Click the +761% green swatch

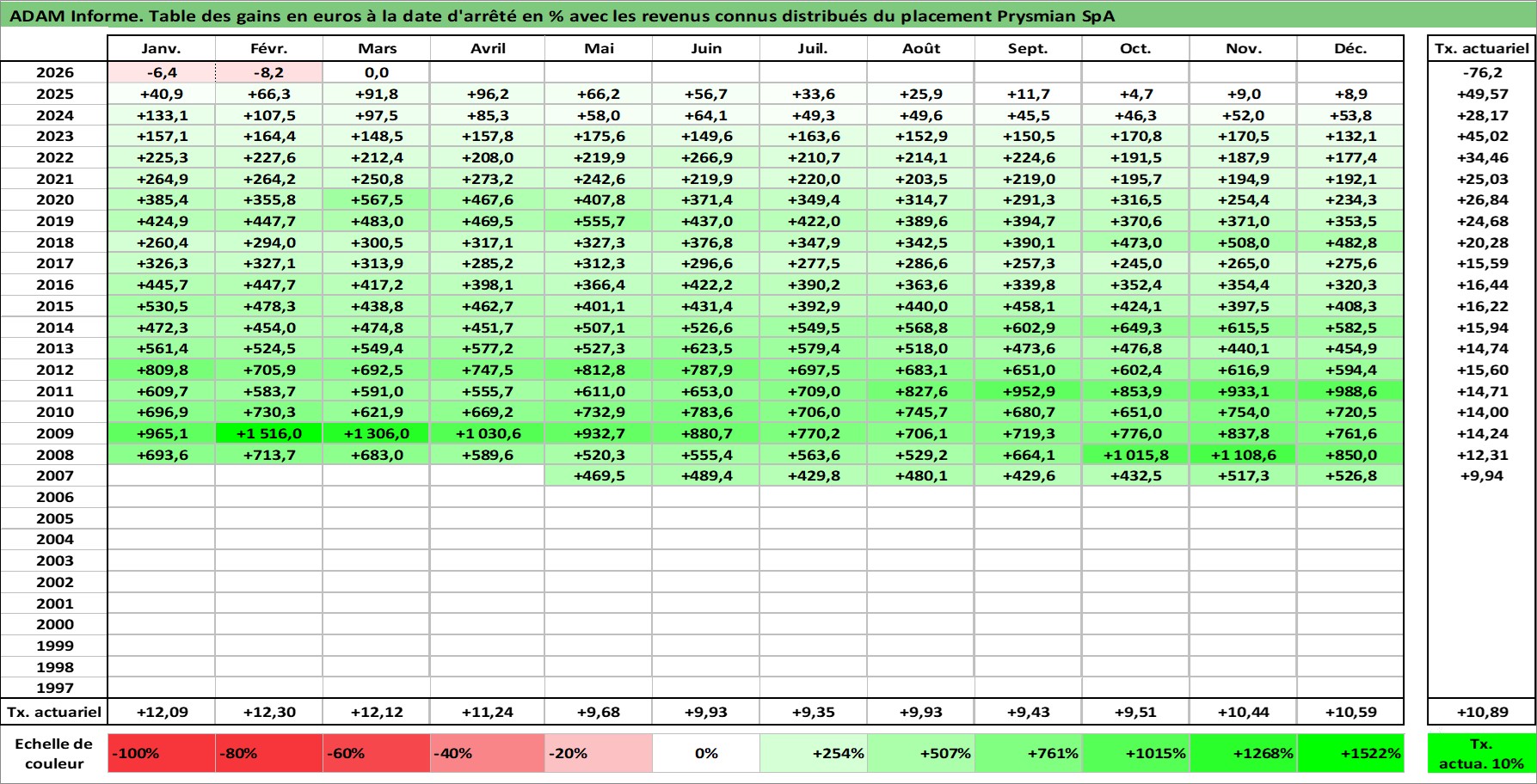pyautogui.click(x=1029, y=753)
